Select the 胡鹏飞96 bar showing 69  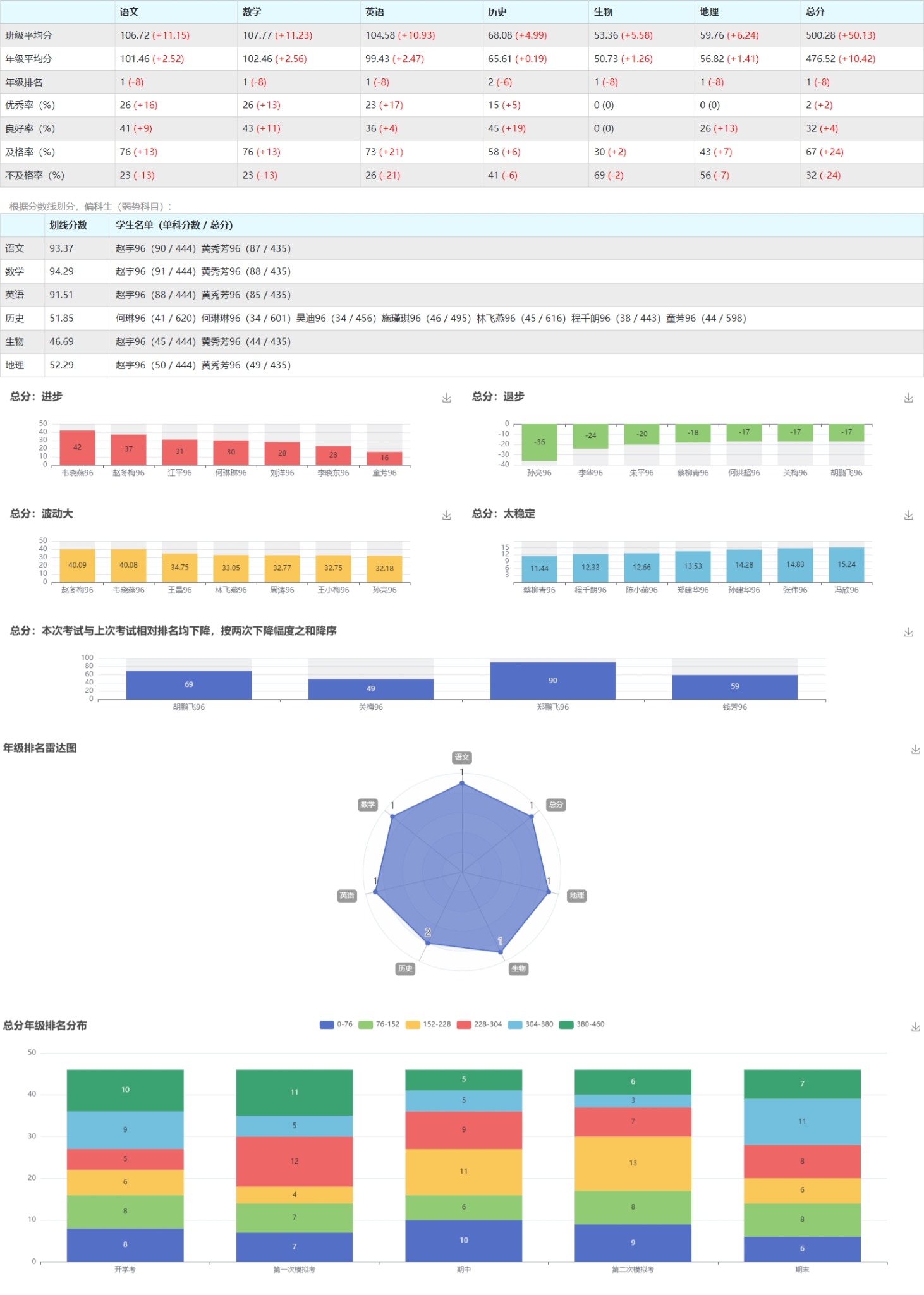tap(189, 684)
